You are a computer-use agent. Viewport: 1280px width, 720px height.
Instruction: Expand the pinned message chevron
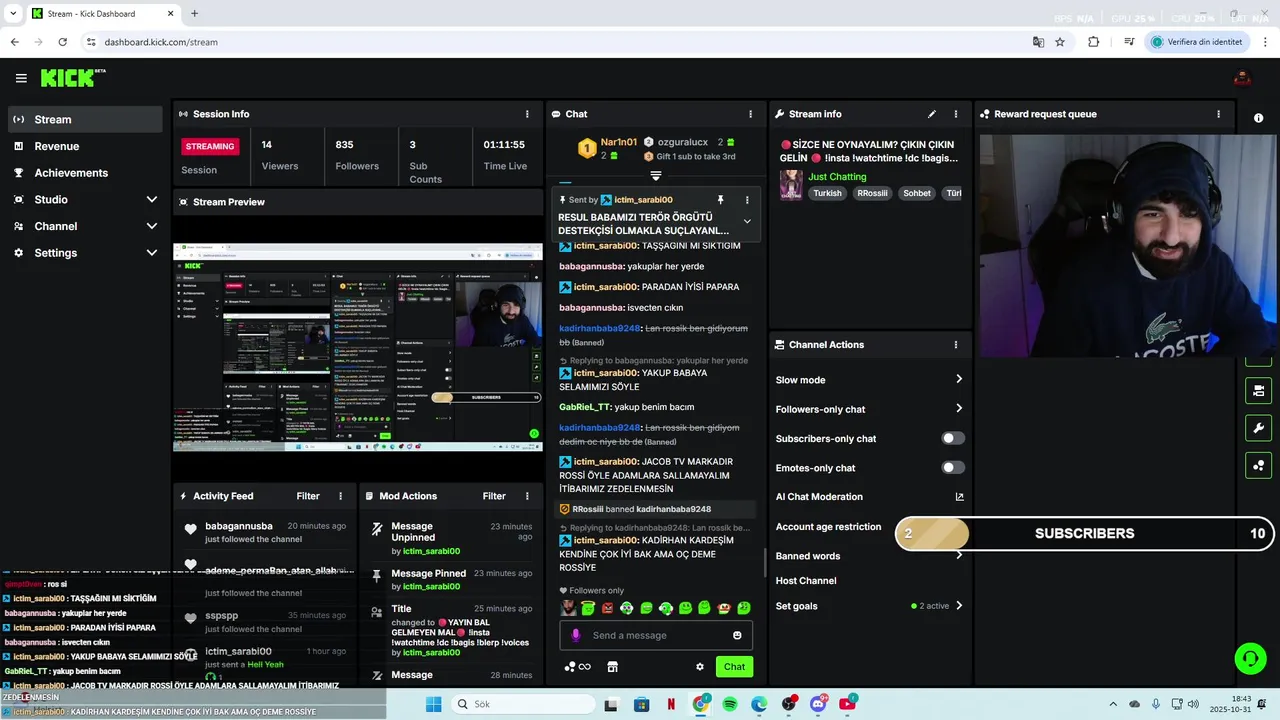(746, 221)
